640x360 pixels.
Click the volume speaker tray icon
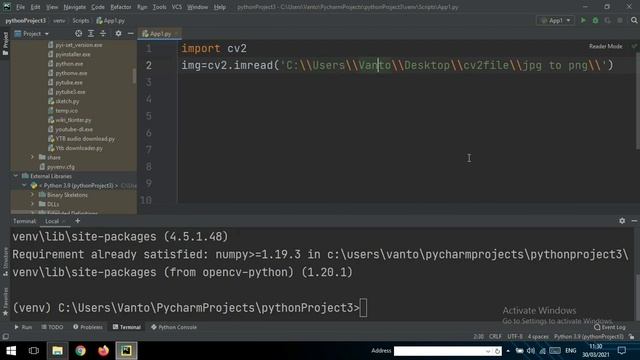pos(531,351)
